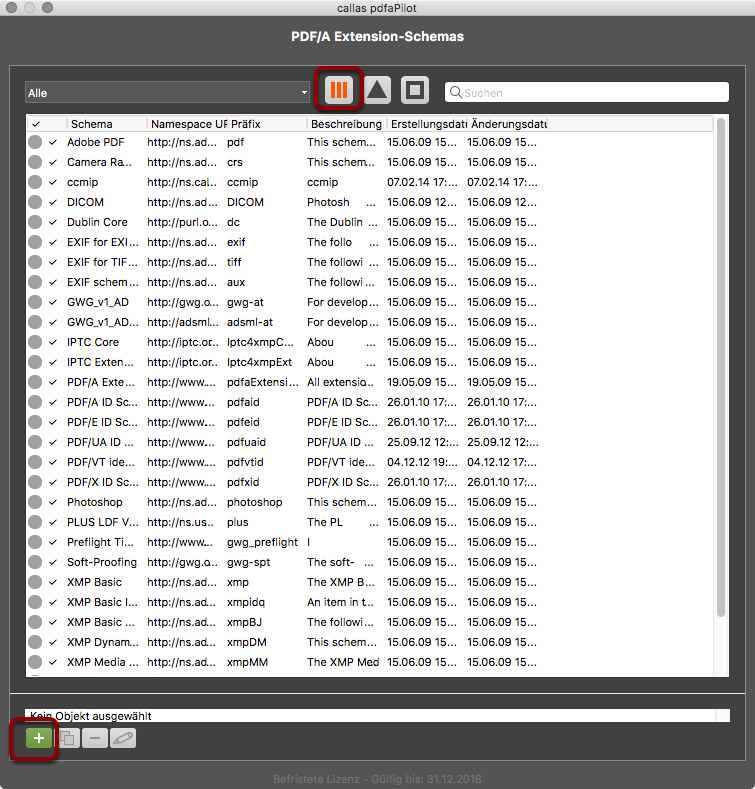Click the grey circle icon for IPTC Core

click(35, 342)
